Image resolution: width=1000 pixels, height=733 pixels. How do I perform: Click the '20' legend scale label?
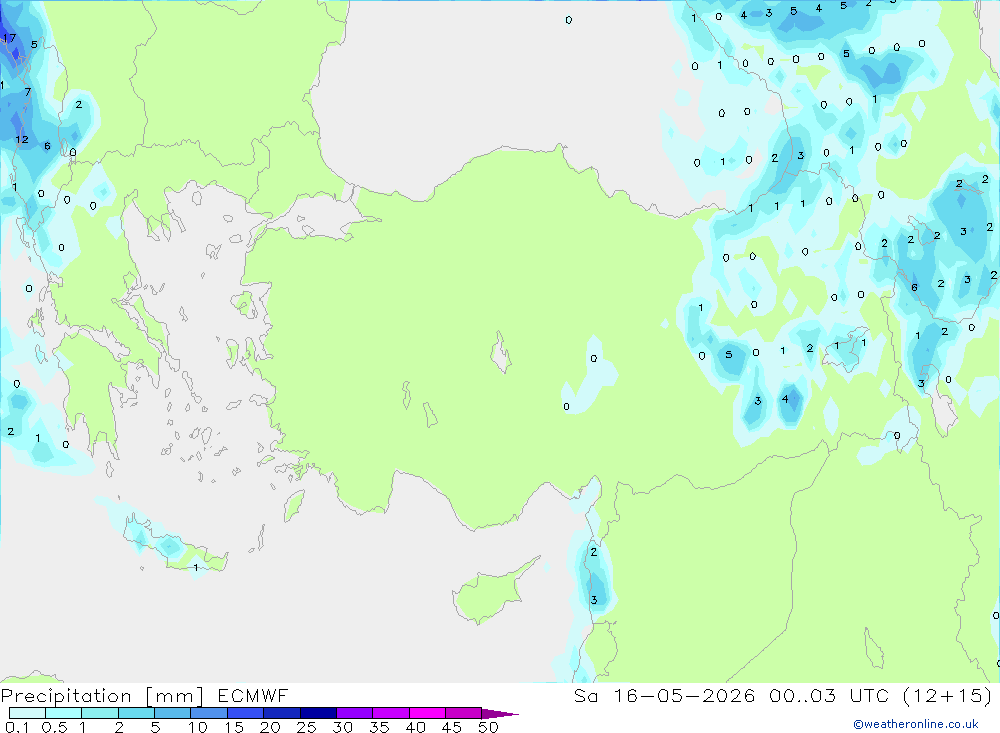270,727
